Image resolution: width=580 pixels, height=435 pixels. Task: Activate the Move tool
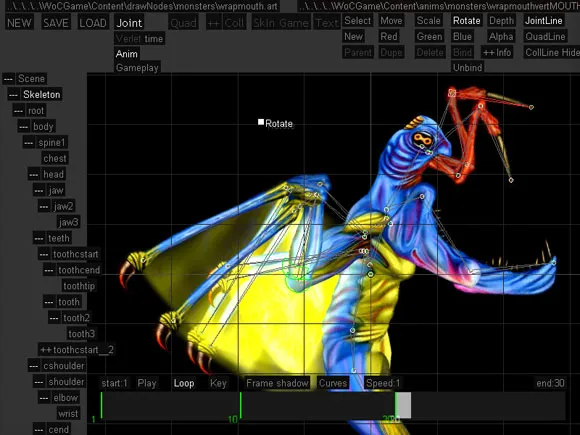pos(391,21)
